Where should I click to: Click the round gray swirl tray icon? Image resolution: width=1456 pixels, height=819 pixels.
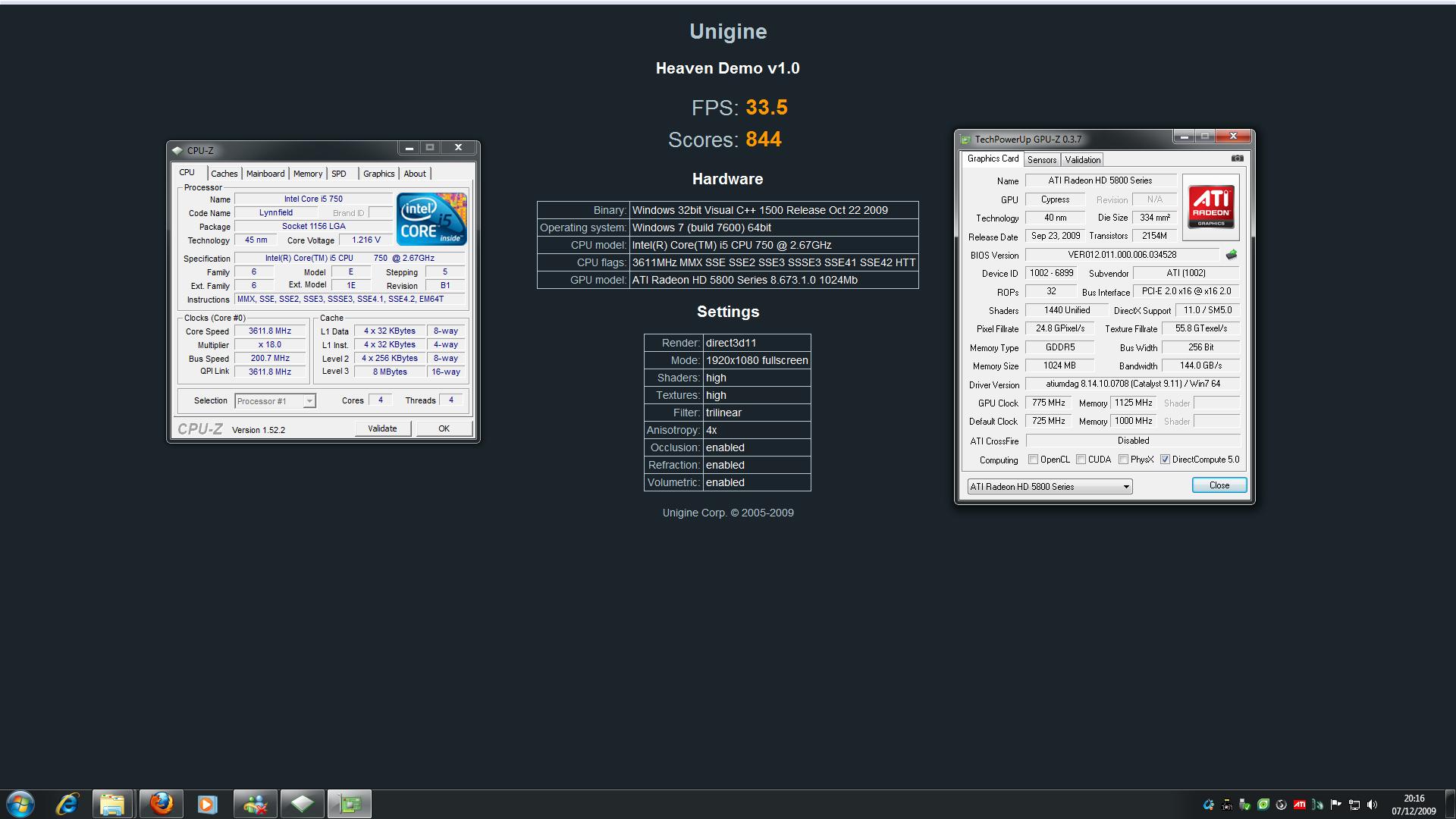[x=1281, y=805]
